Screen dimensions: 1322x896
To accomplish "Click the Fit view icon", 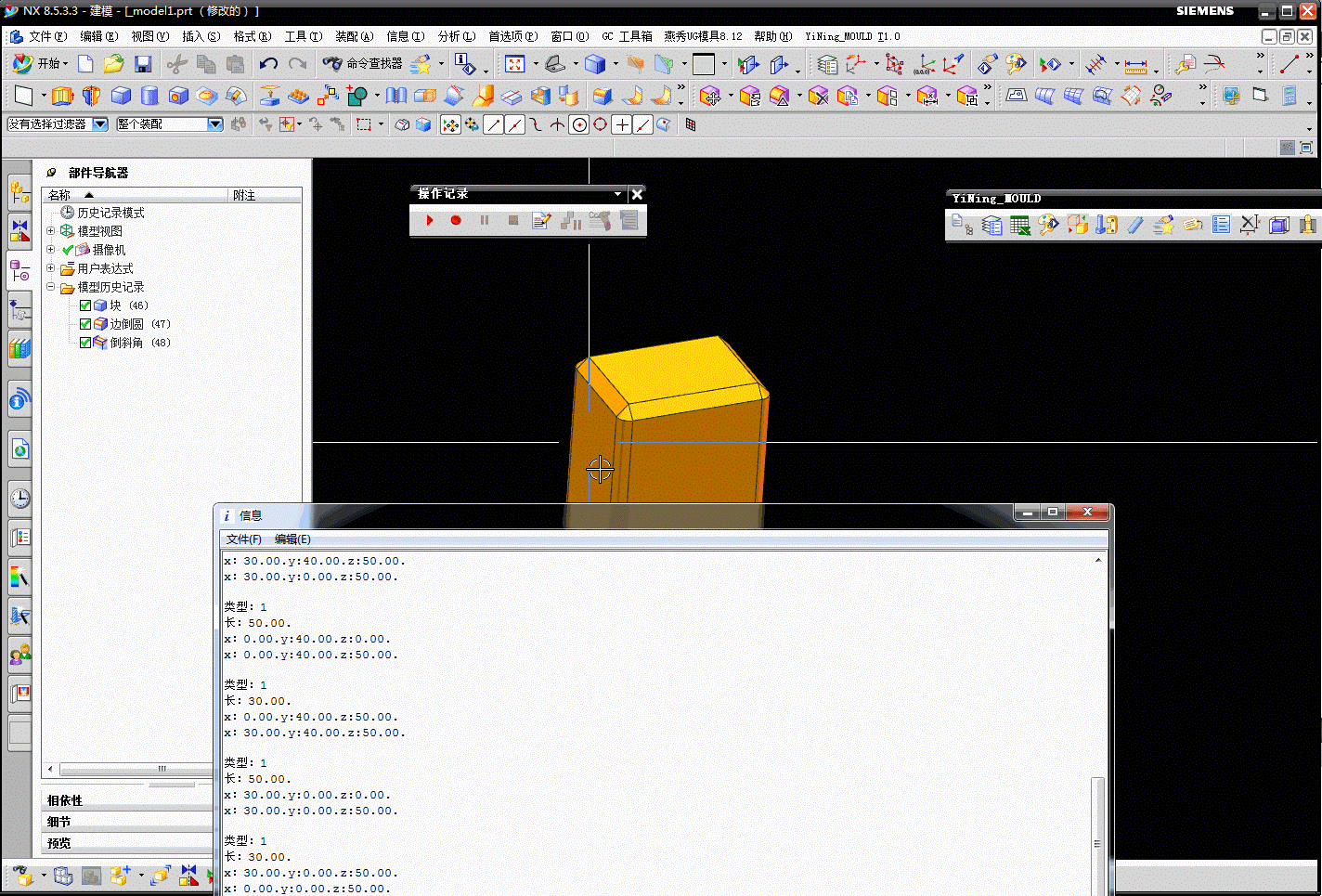I will click(x=514, y=64).
